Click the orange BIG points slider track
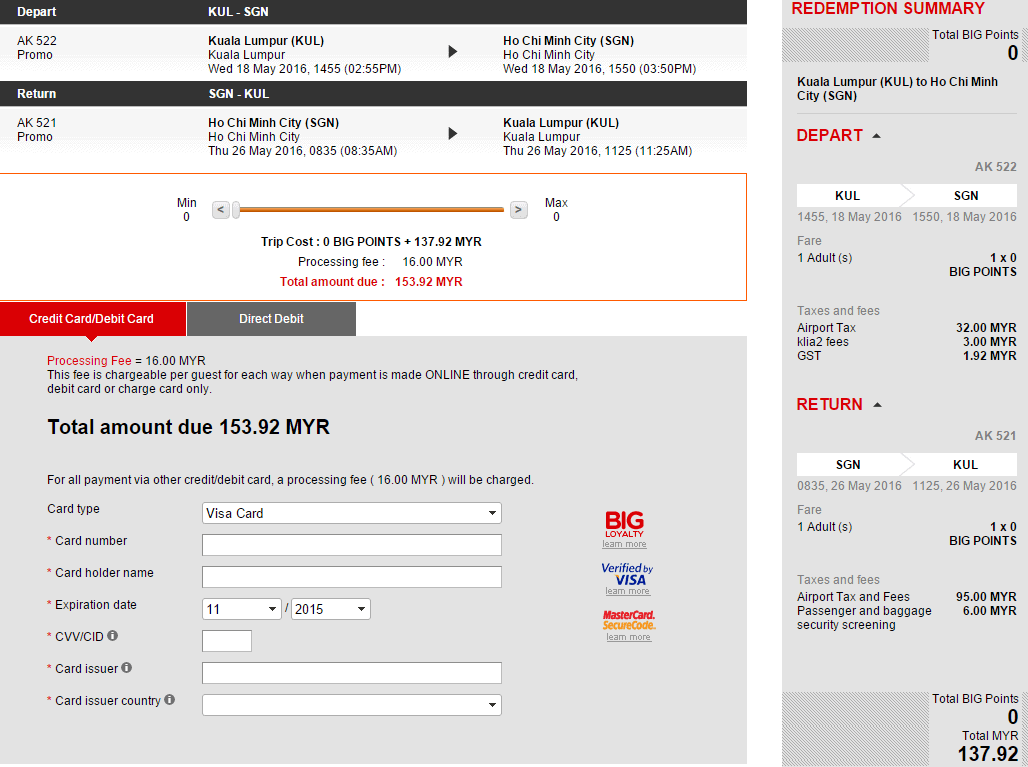 (372, 210)
